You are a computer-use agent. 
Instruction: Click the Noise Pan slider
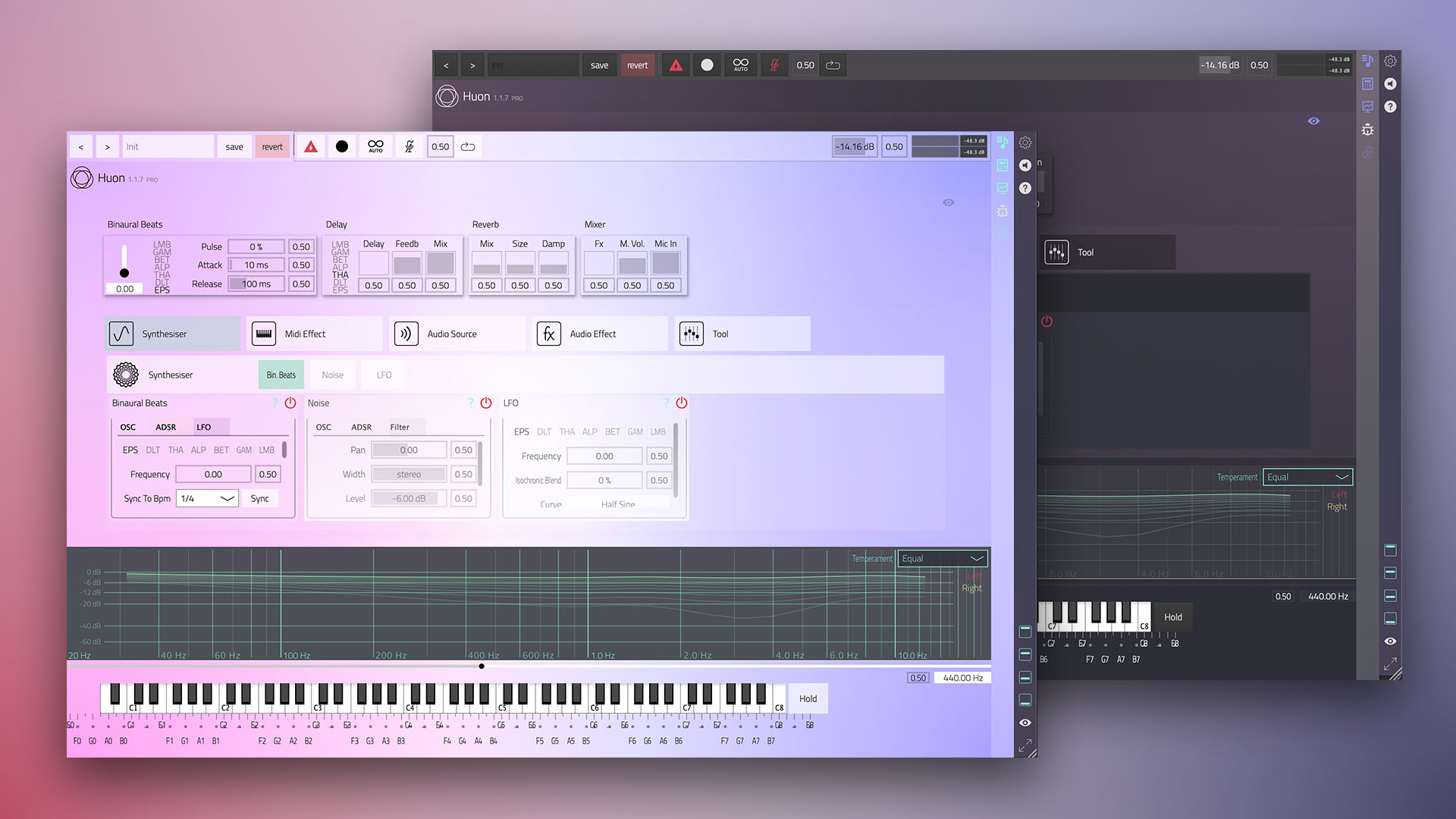coord(409,450)
